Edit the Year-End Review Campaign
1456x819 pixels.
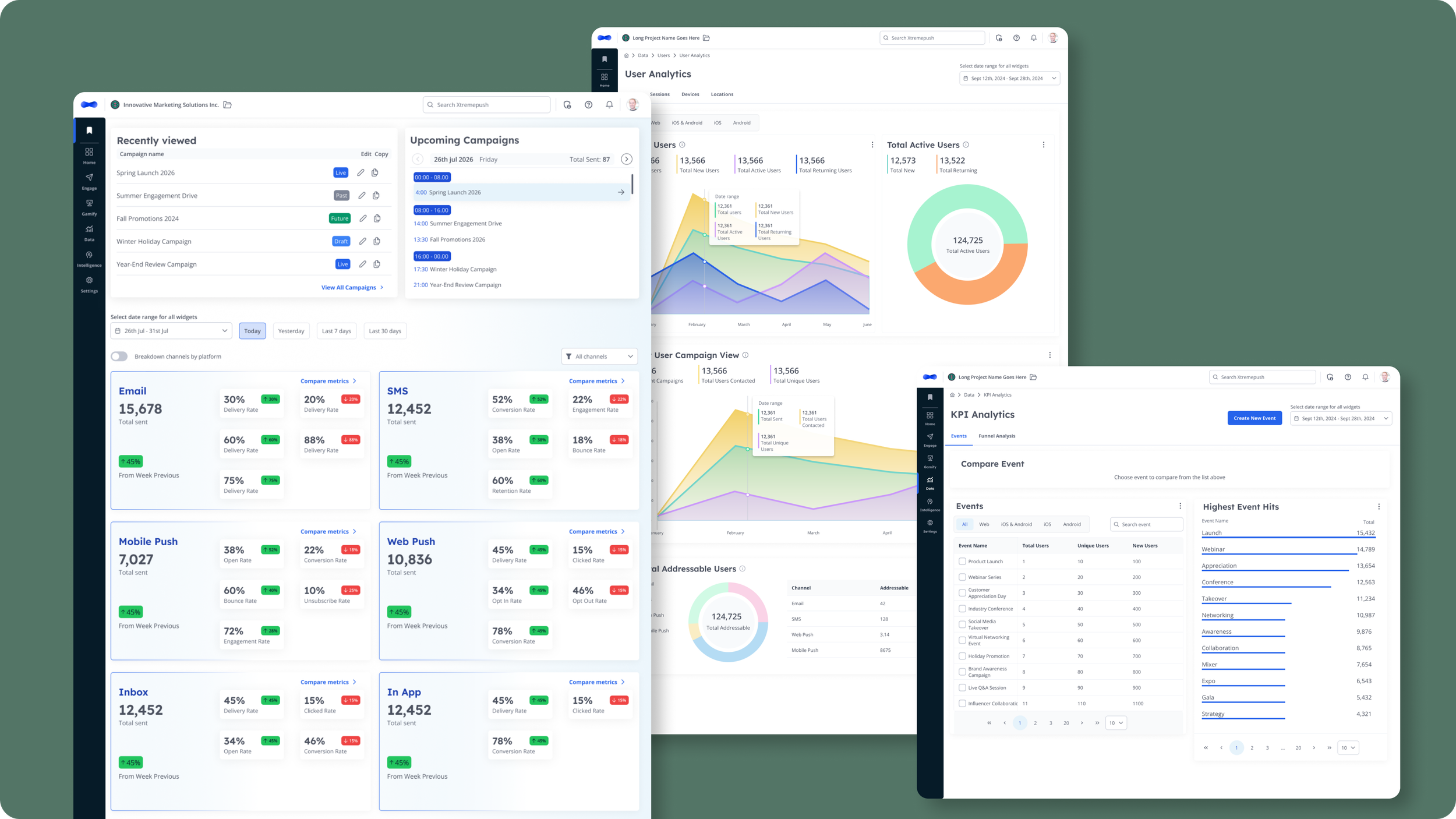pos(362,264)
